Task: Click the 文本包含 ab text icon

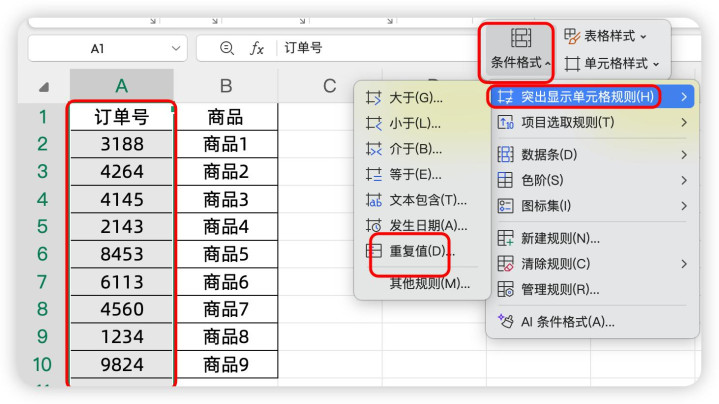Action: (x=373, y=200)
